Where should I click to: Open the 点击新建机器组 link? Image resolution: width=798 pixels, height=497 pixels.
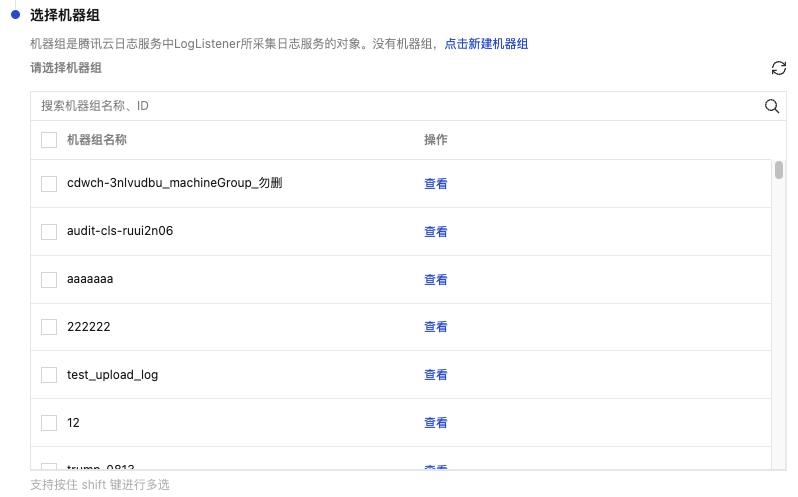point(486,44)
